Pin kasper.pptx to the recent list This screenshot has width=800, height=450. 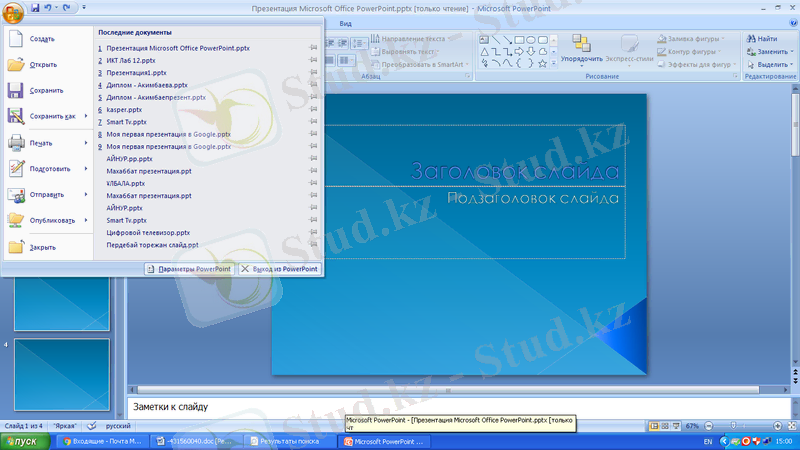point(314,110)
